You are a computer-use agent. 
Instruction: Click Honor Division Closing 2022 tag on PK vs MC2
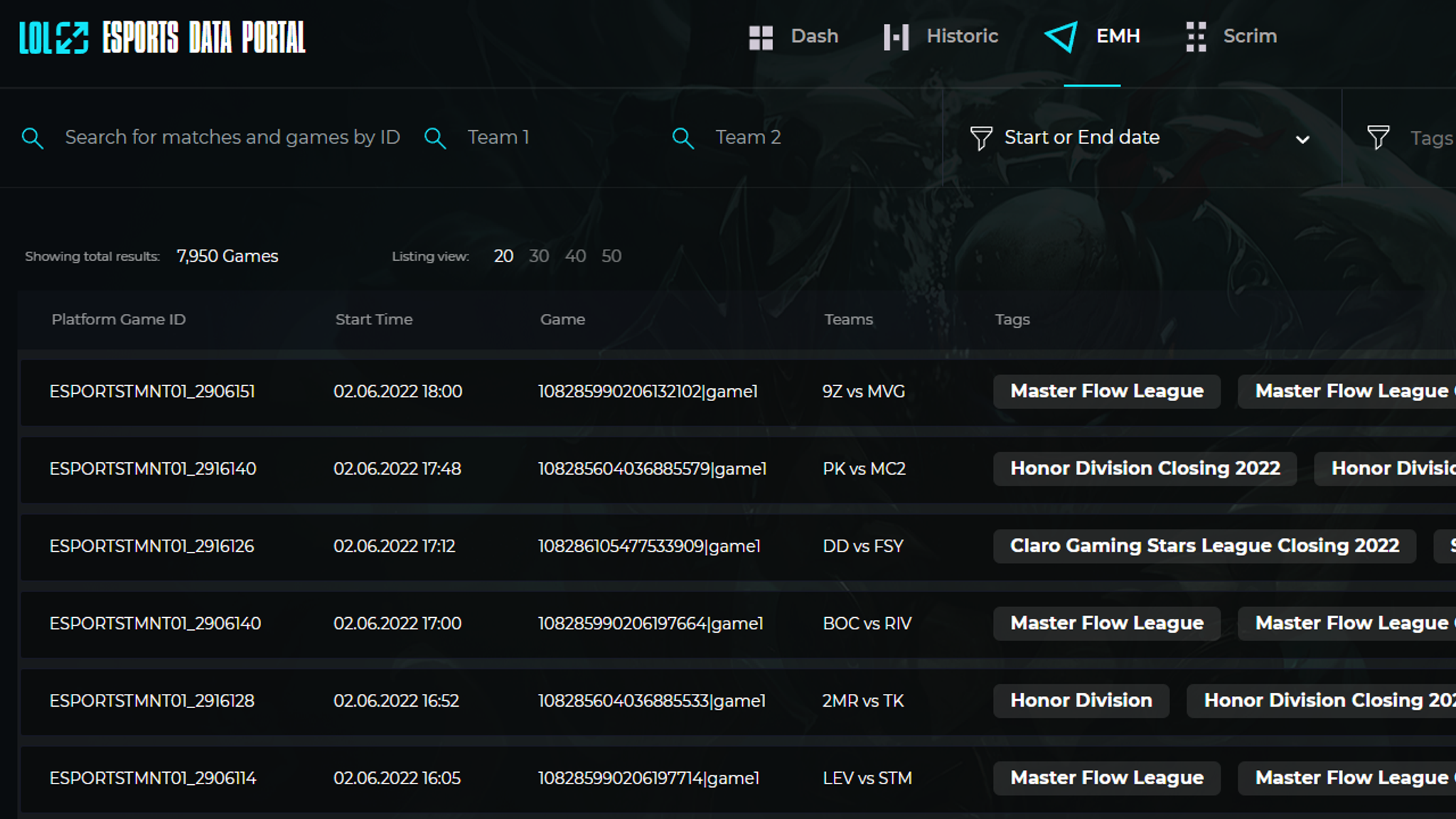(1145, 469)
